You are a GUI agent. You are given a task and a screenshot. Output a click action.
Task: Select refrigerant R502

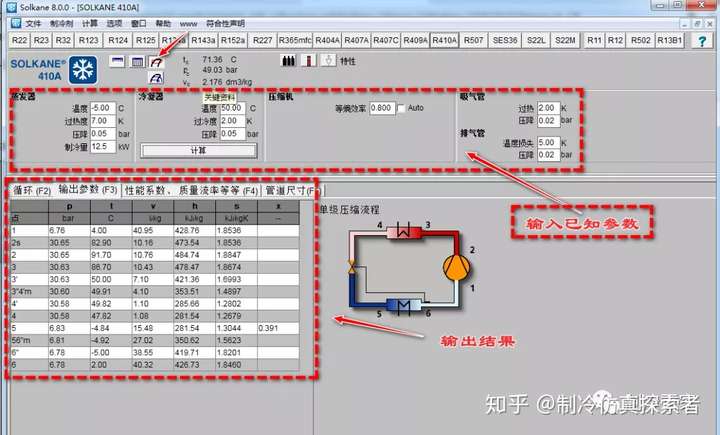(641, 40)
